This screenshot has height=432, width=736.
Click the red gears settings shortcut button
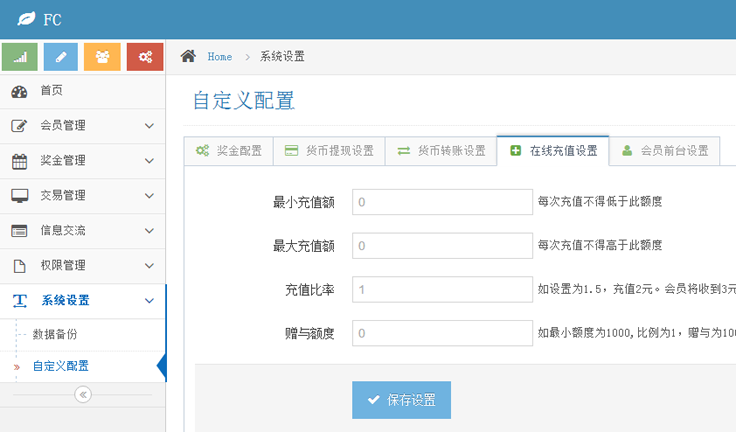point(144,57)
